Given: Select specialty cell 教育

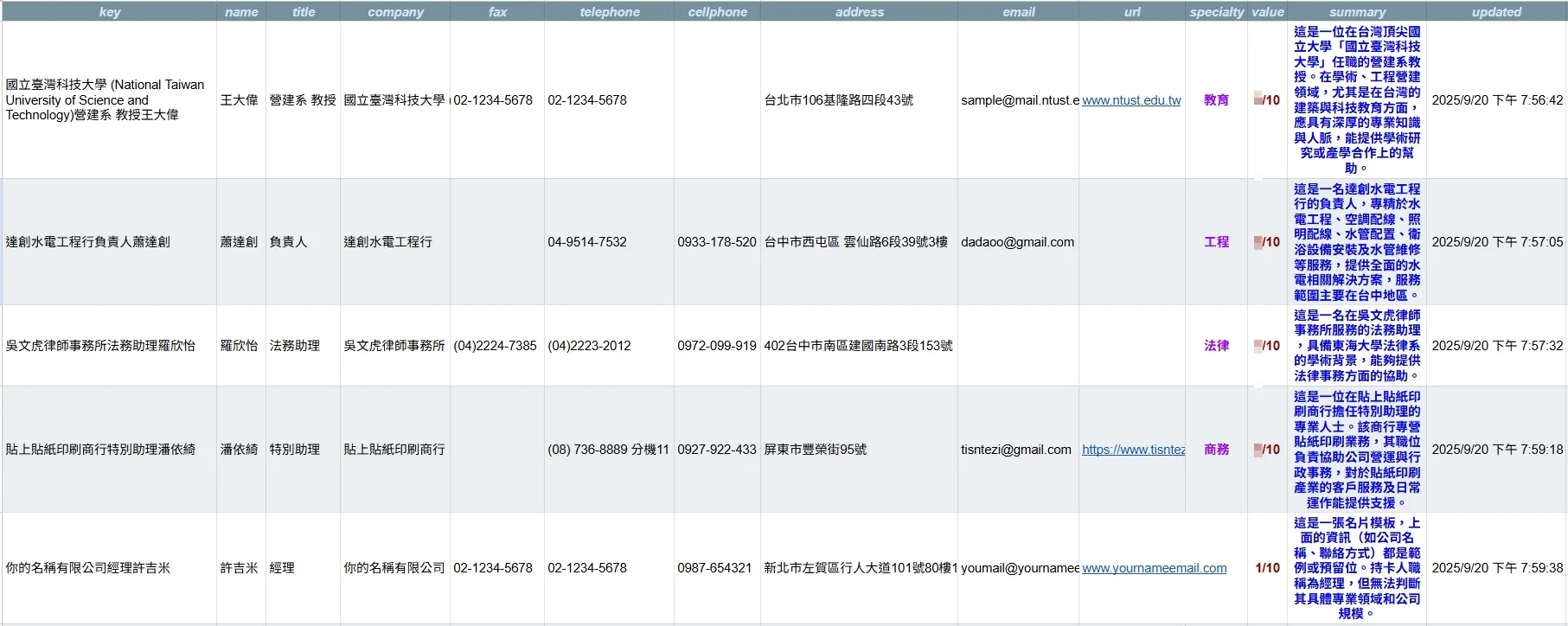Looking at the screenshot, I should tap(1216, 100).
